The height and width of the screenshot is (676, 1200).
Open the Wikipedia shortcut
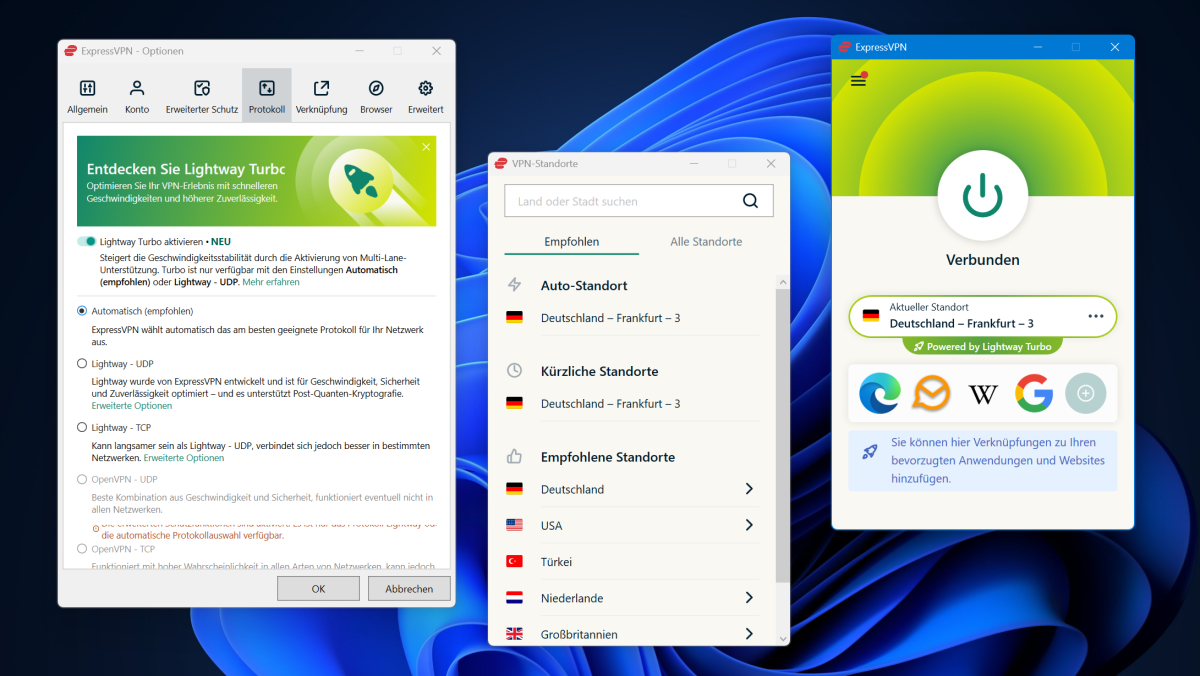tap(983, 394)
